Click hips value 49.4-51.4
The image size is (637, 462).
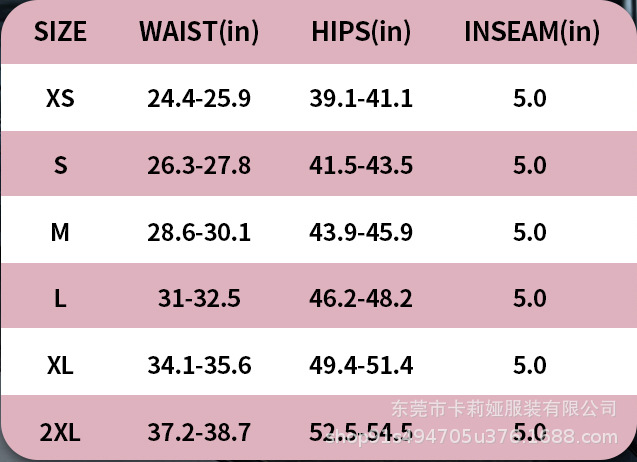tap(361, 365)
